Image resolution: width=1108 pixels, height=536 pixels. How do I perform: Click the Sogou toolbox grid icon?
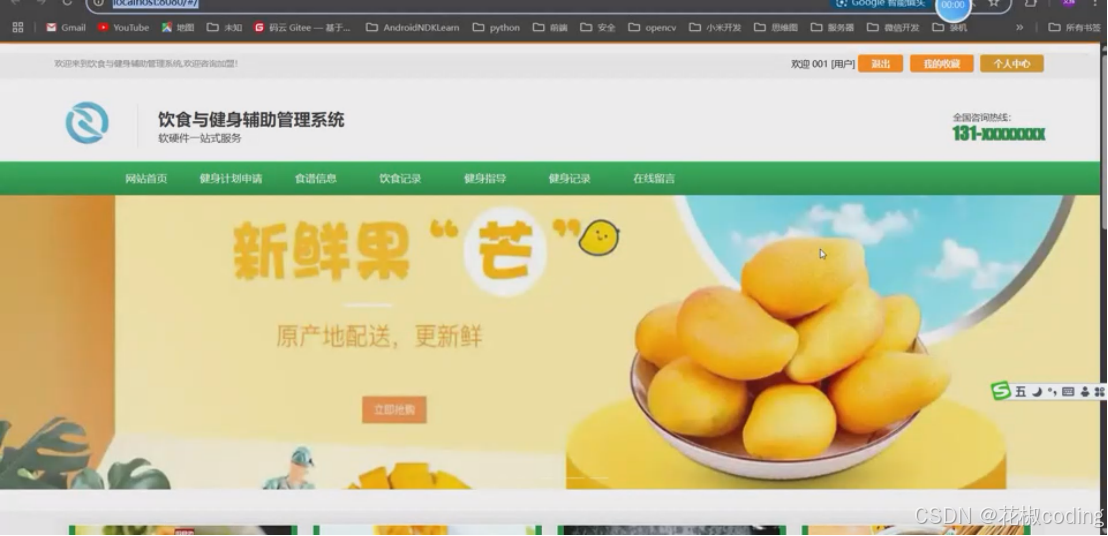[x=1099, y=391]
